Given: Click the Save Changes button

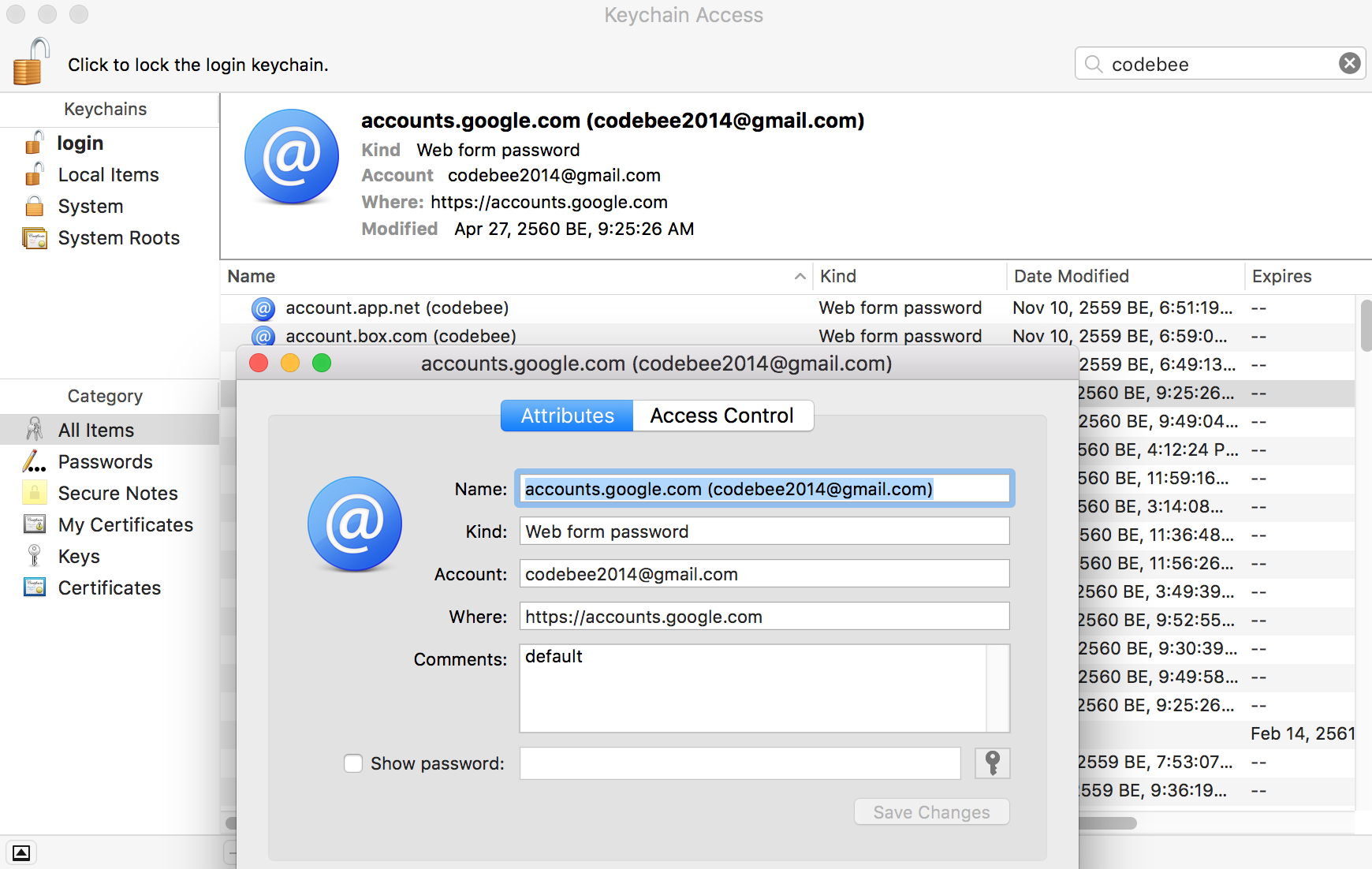Looking at the screenshot, I should tap(931, 812).
